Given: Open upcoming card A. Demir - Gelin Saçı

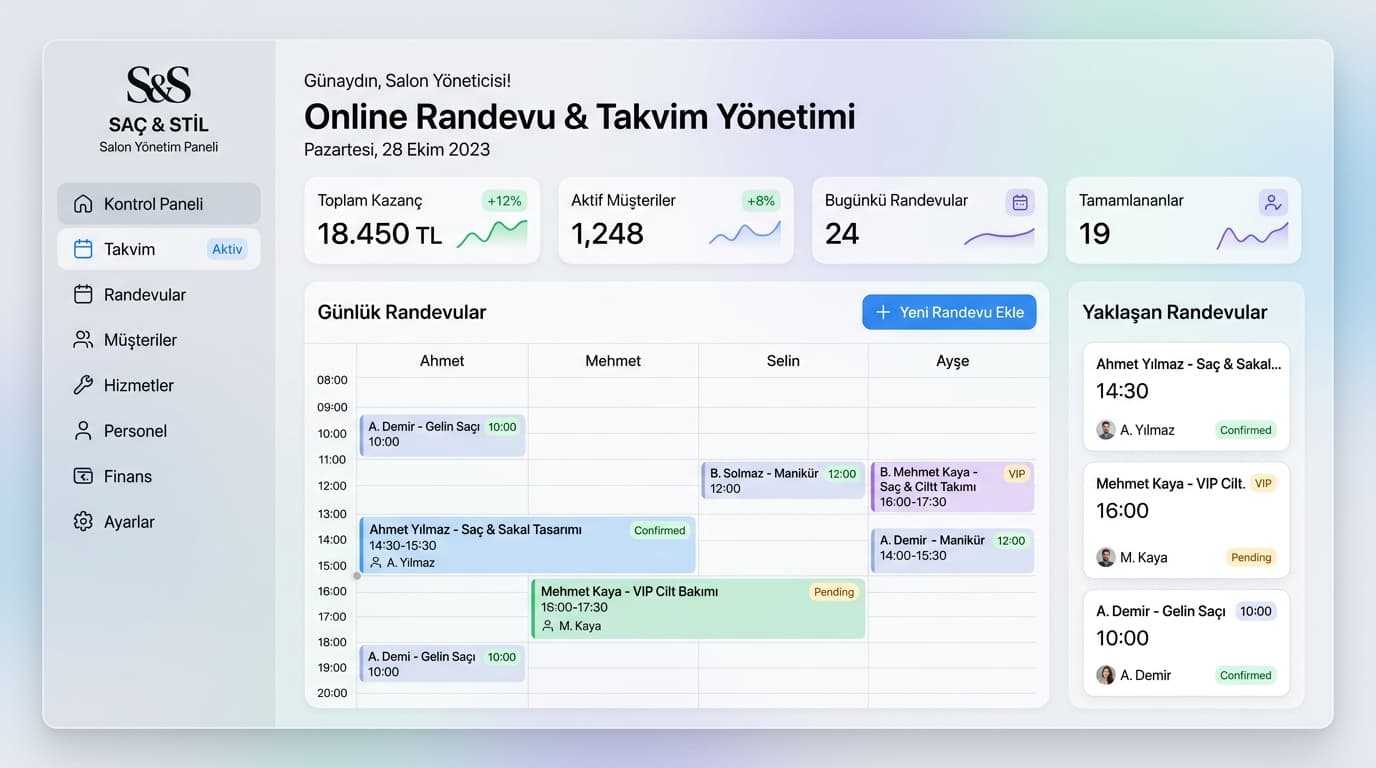Looking at the screenshot, I should click(1186, 643).
